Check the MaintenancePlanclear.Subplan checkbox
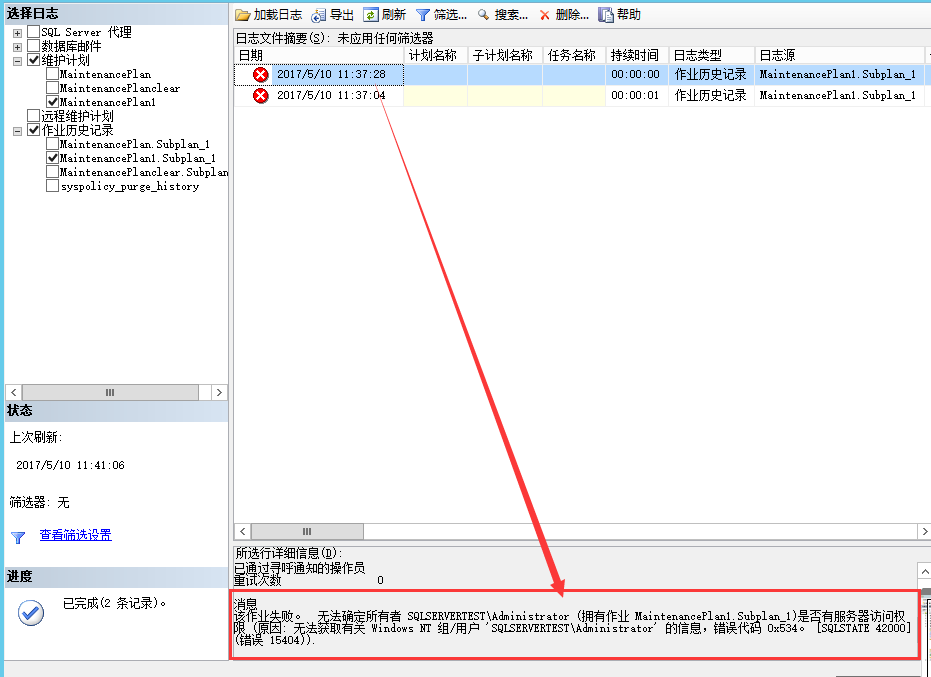 [52, 172]
